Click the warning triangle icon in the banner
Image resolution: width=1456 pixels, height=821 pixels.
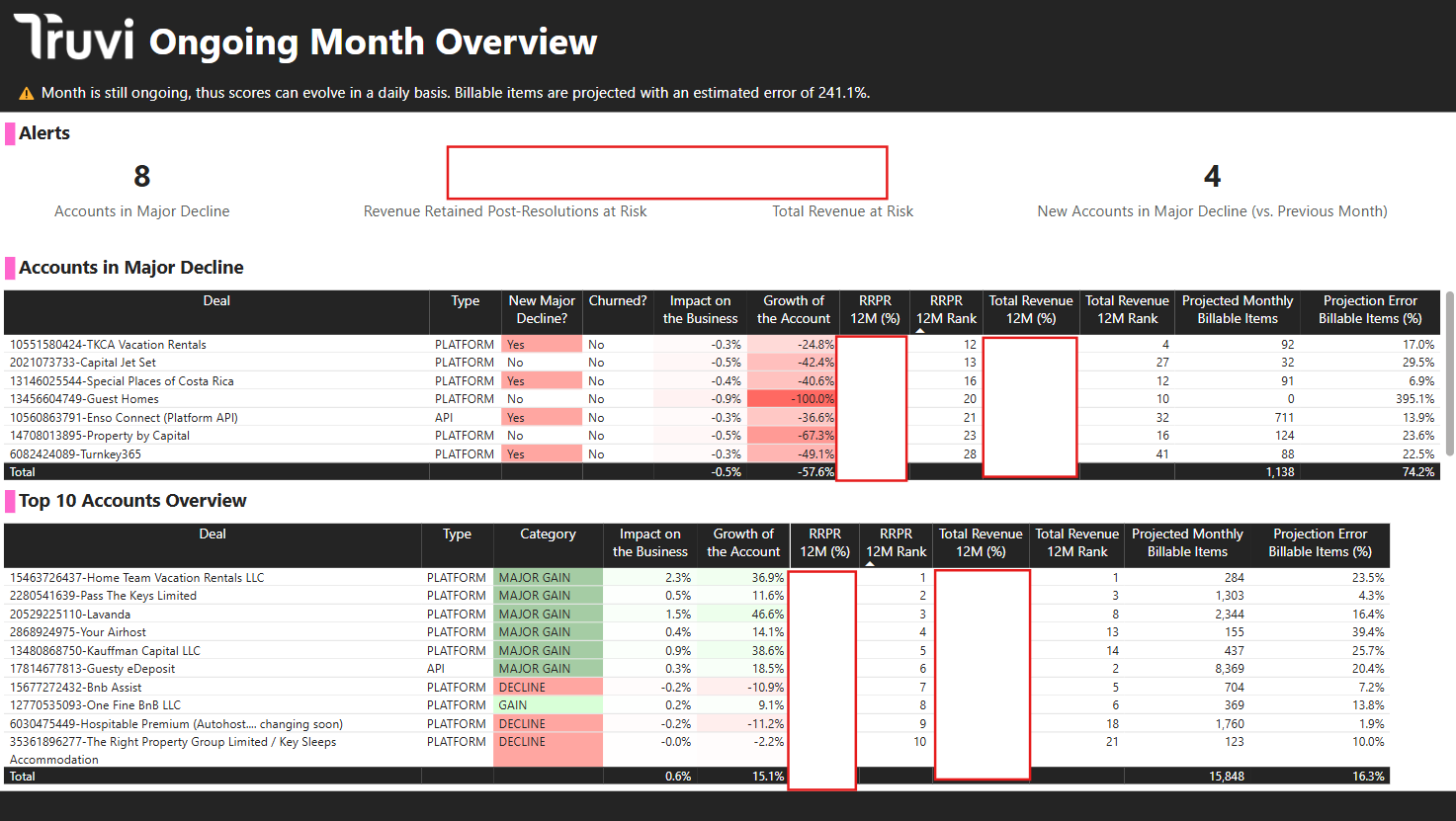pos(27,94)
